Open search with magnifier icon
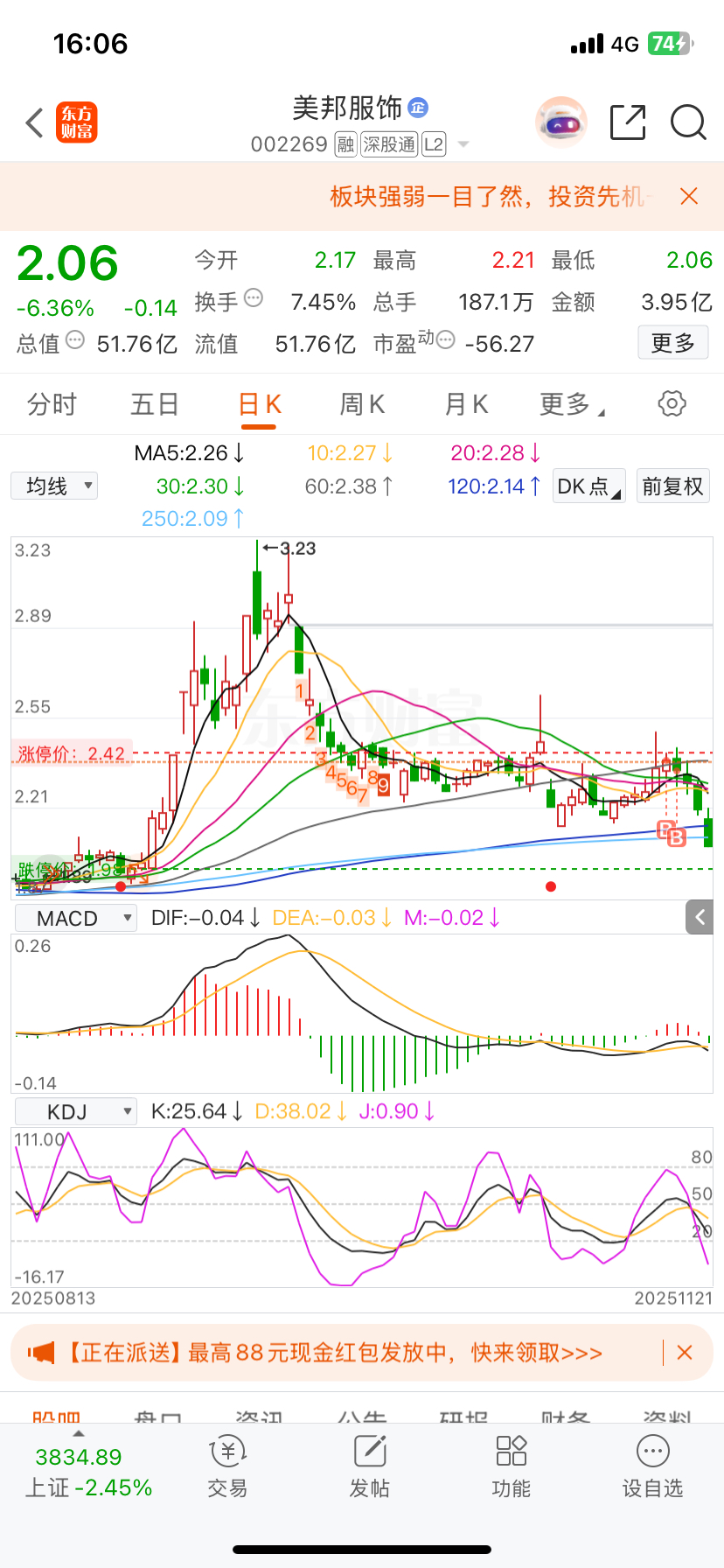The width and height of the screenshot is (724, 1568). (x=688, y=122)
